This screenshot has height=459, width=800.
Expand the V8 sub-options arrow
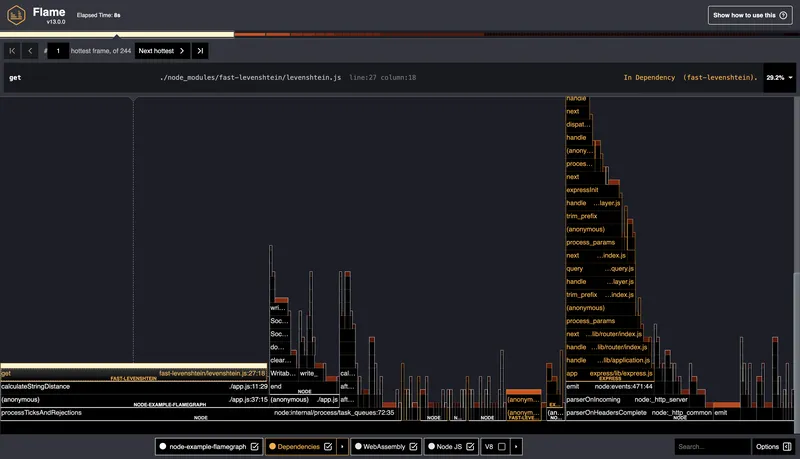(515, 446)
